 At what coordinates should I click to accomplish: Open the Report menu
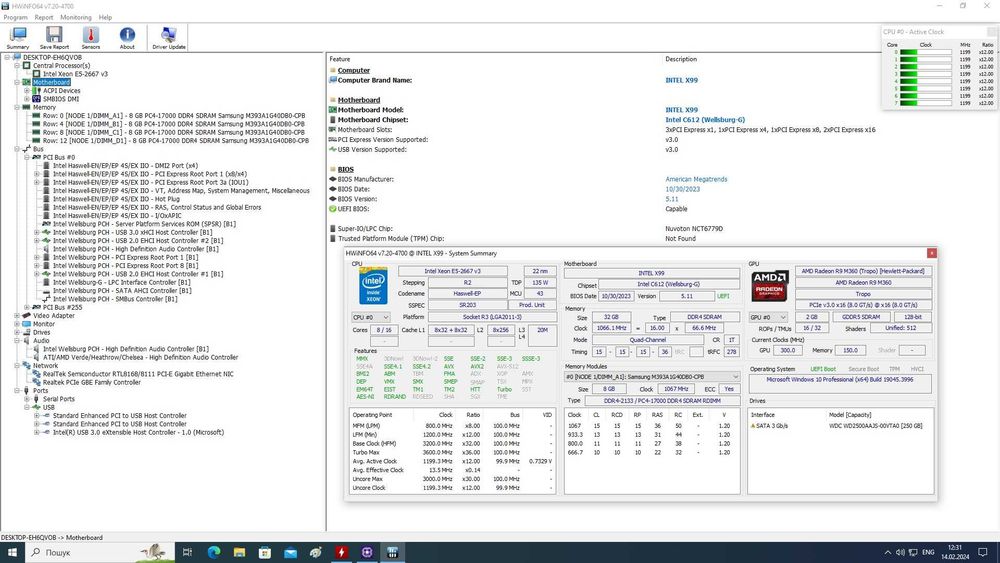point(44,17)
